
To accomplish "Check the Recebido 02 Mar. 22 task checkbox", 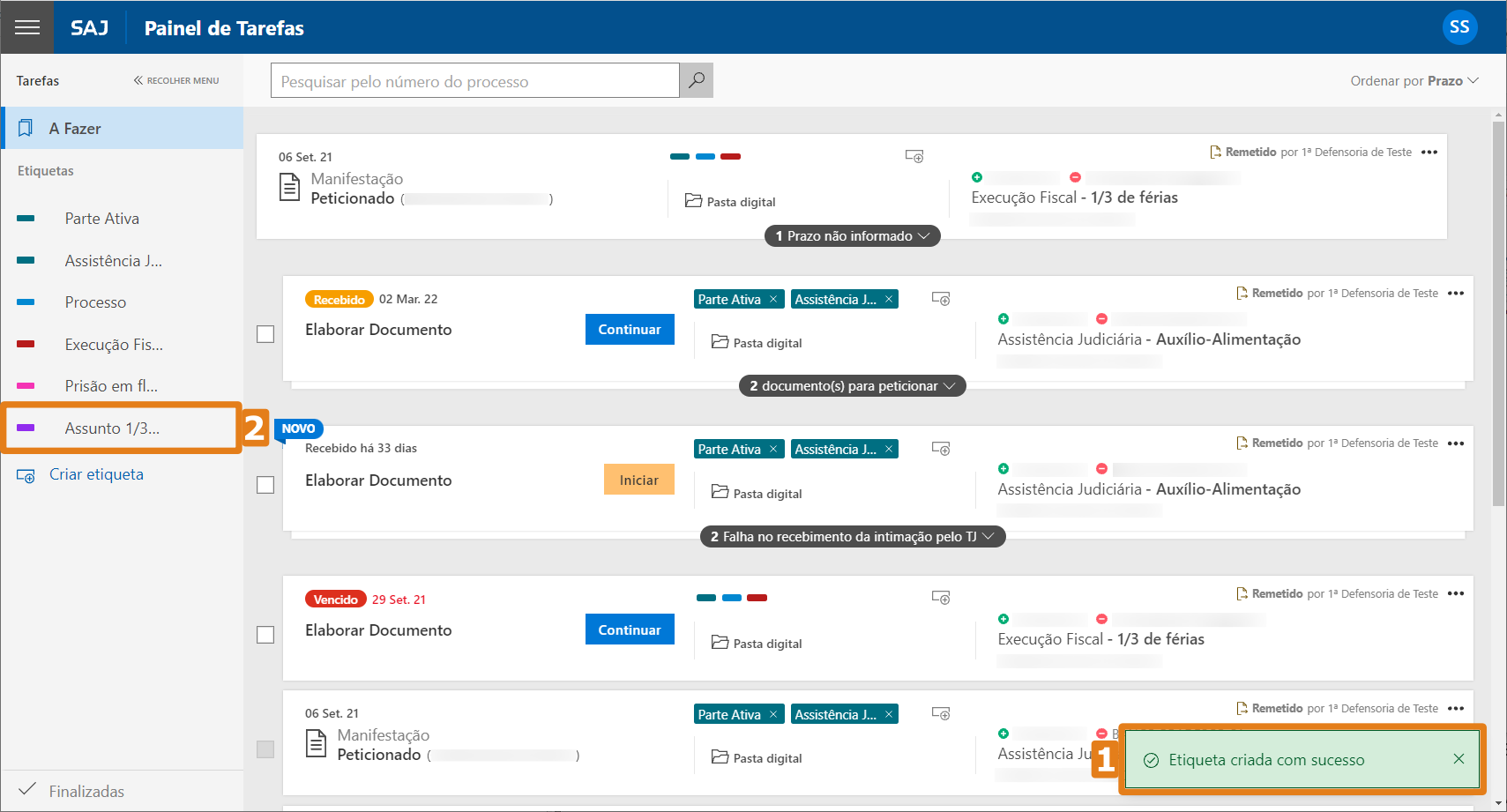I will point(265,334).
